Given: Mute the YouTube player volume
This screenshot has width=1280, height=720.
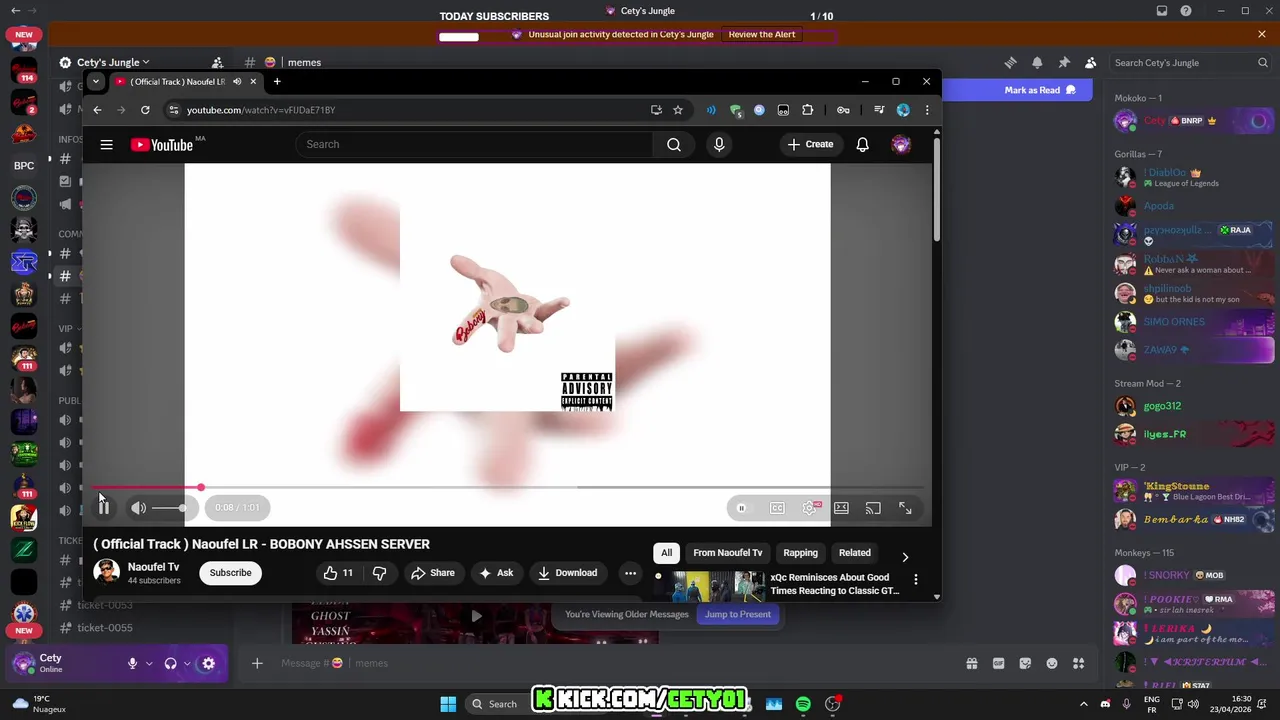Looking at the screenshot, I should (139, 508).
